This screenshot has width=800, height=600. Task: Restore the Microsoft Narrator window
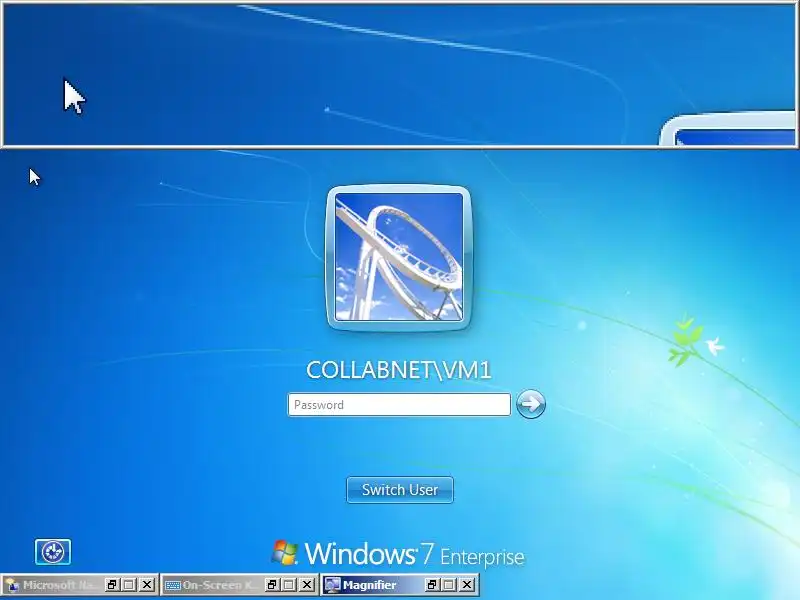point(112,585)
